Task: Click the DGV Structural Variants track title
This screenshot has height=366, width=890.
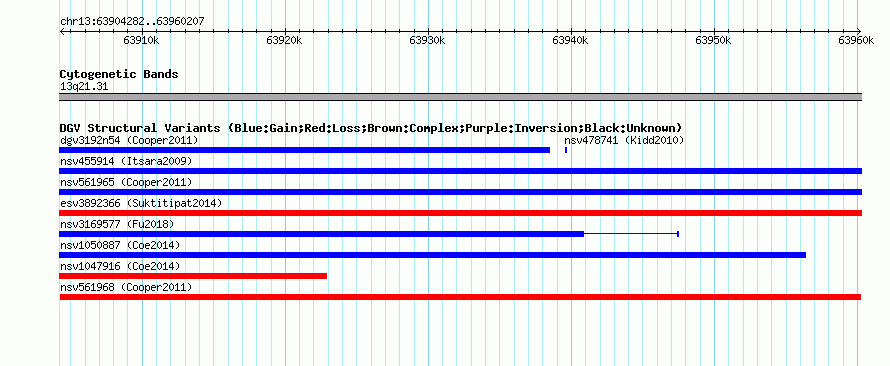Action: pyautogui.click(x=371, y=128)
